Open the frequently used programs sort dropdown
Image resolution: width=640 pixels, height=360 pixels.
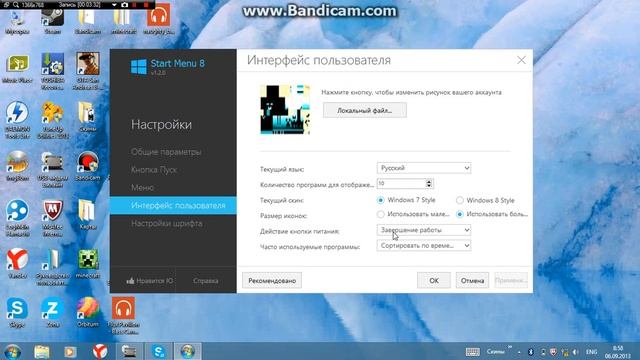tap(424, 246)
